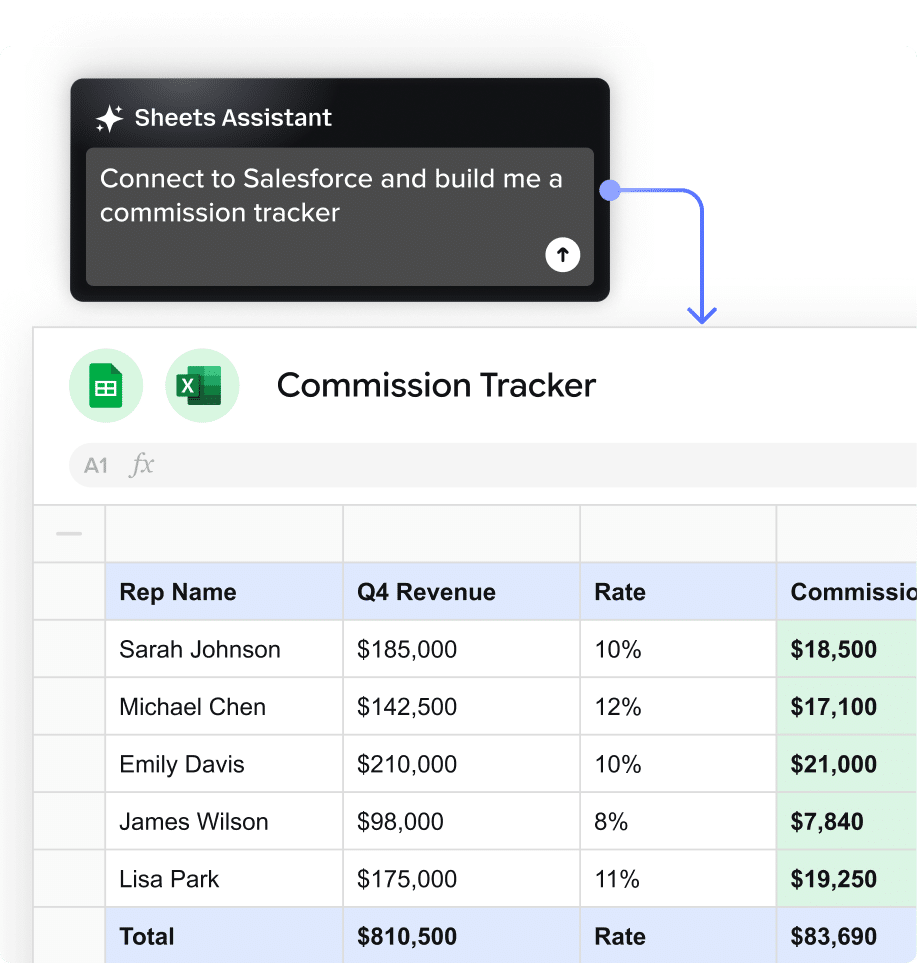The height and width of the screenshot is (963, 917).
Task: Select the Q4 Revenue header cell
Action: [461, 592]
